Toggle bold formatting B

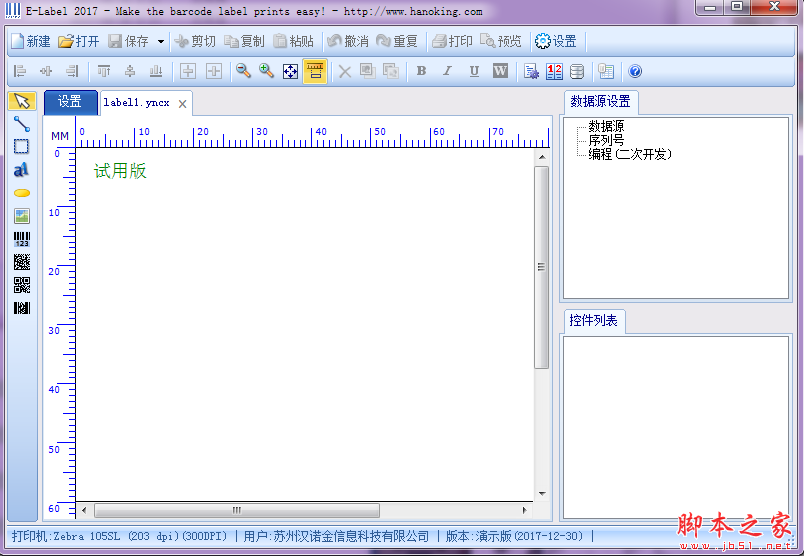[421, 71]
